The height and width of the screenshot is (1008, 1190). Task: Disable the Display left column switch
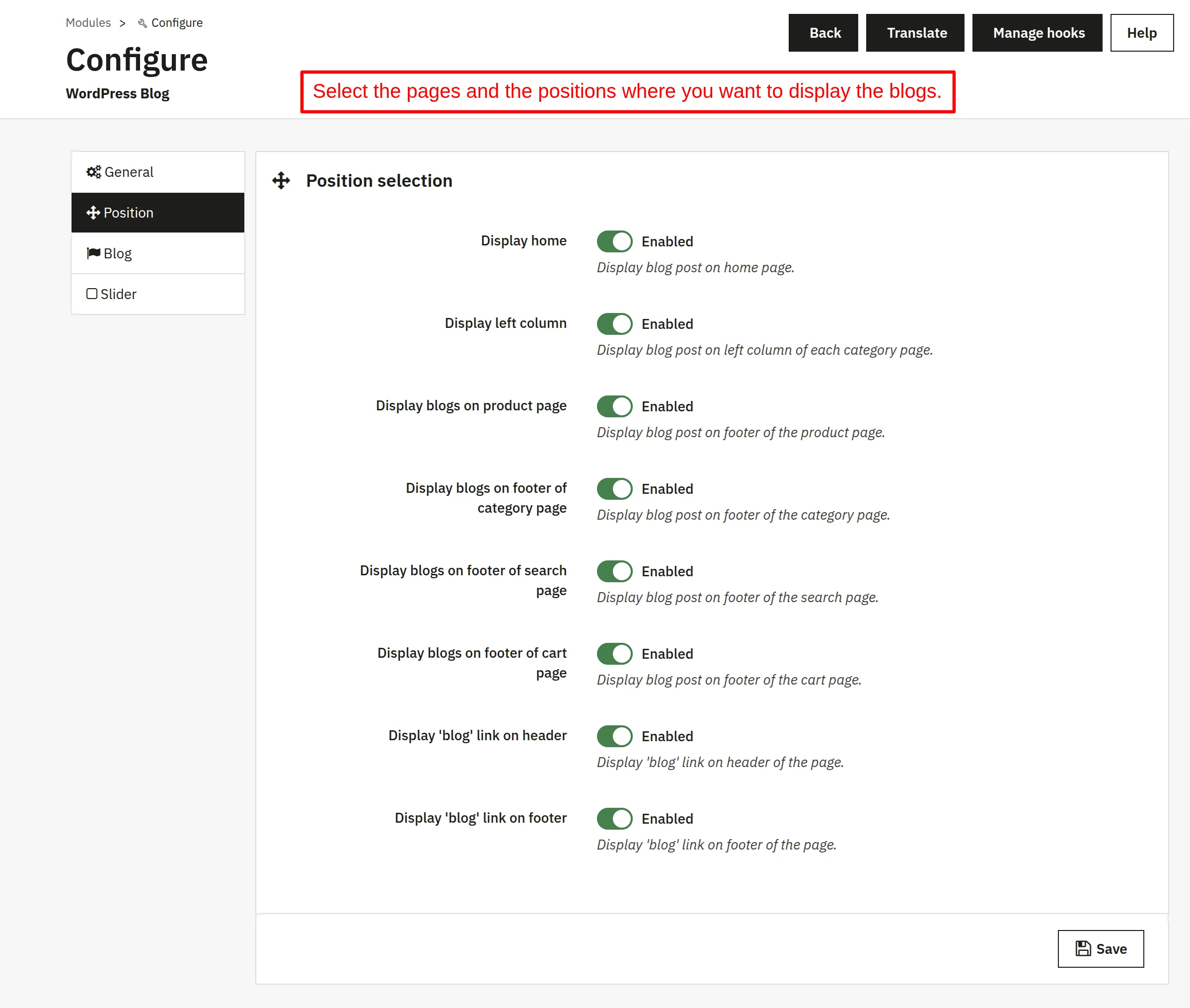point(615,324)
